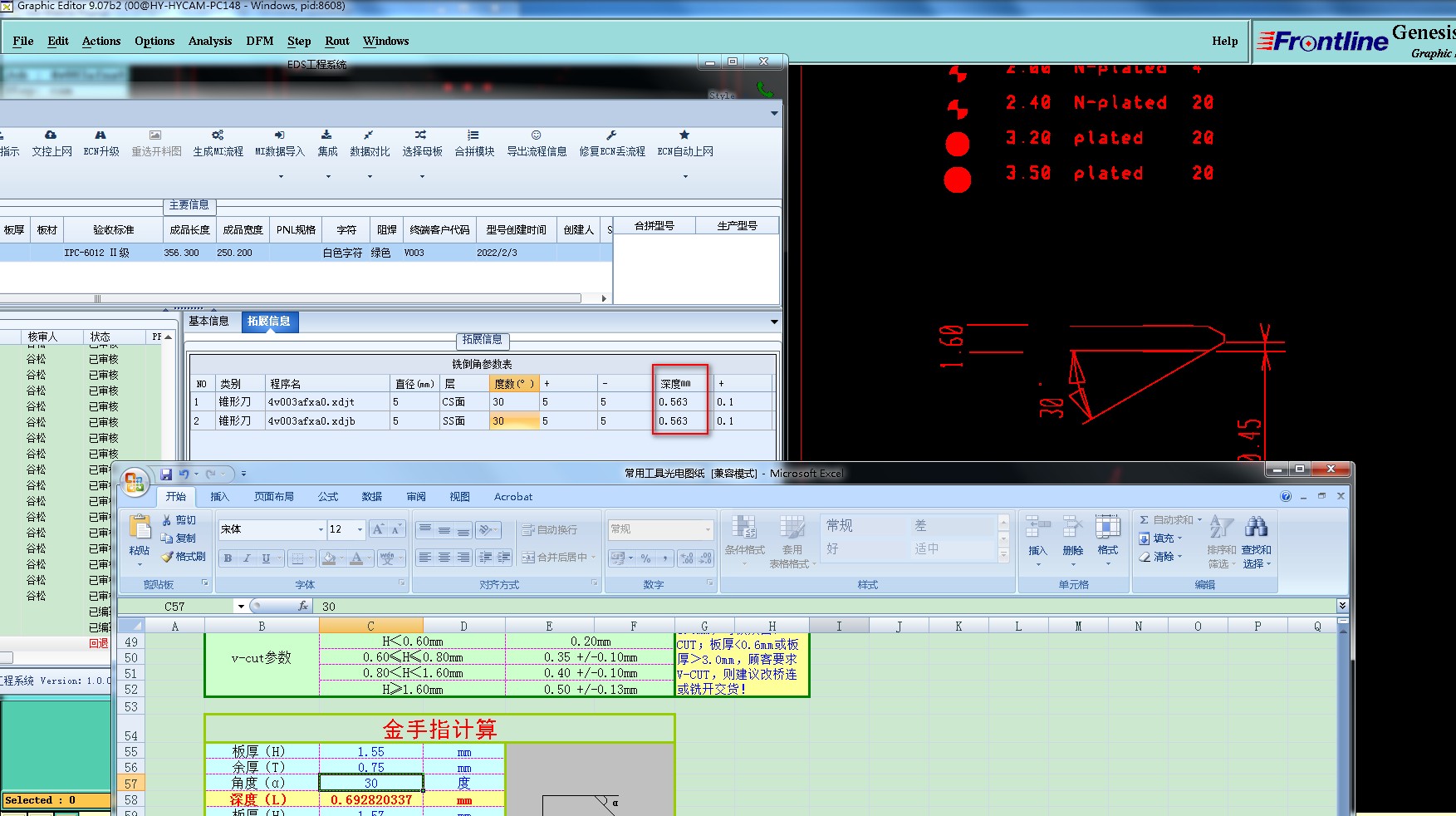Open the font size 12 dropdown
This screenshot has width=1456, height=816.
(x=360, y=529)
